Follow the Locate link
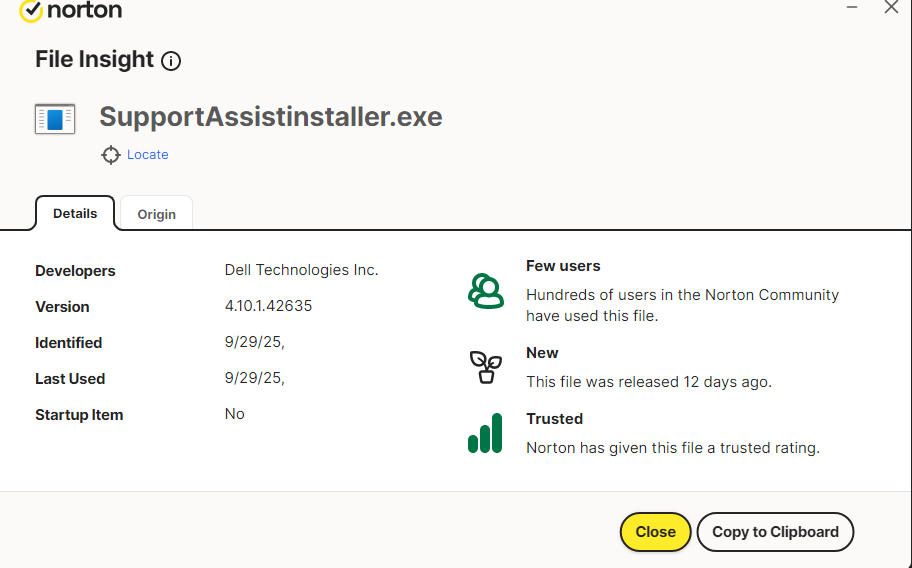Viewport: 912px width, 568px height. coord(147,155)
